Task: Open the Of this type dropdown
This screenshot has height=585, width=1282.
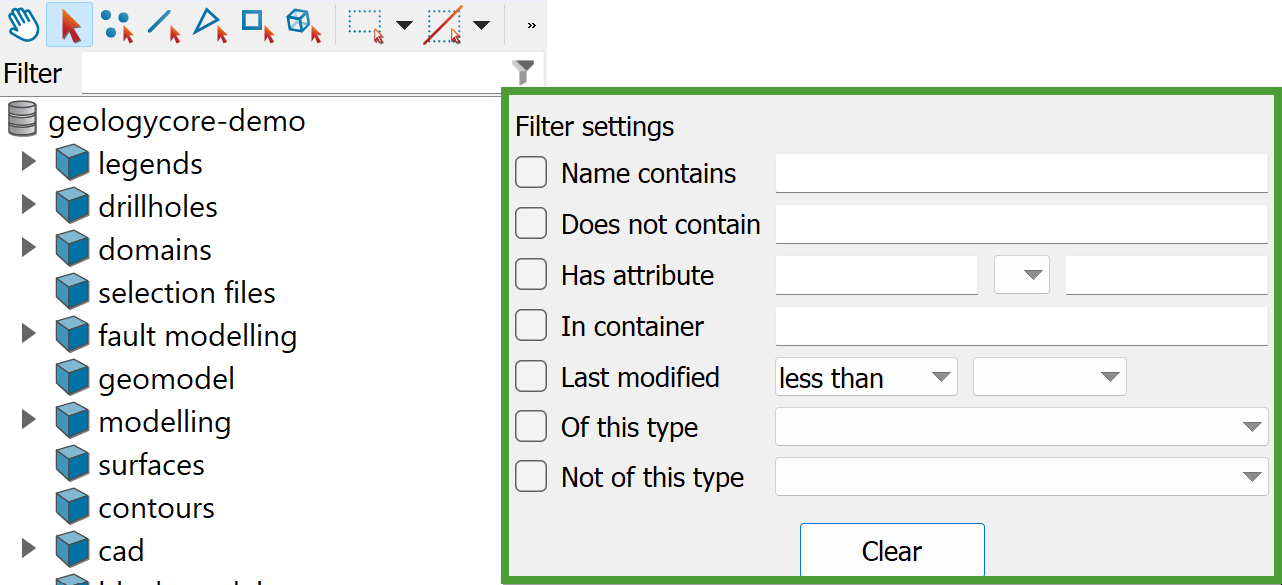Action: pyautogui.click(x=1021, y=427)
